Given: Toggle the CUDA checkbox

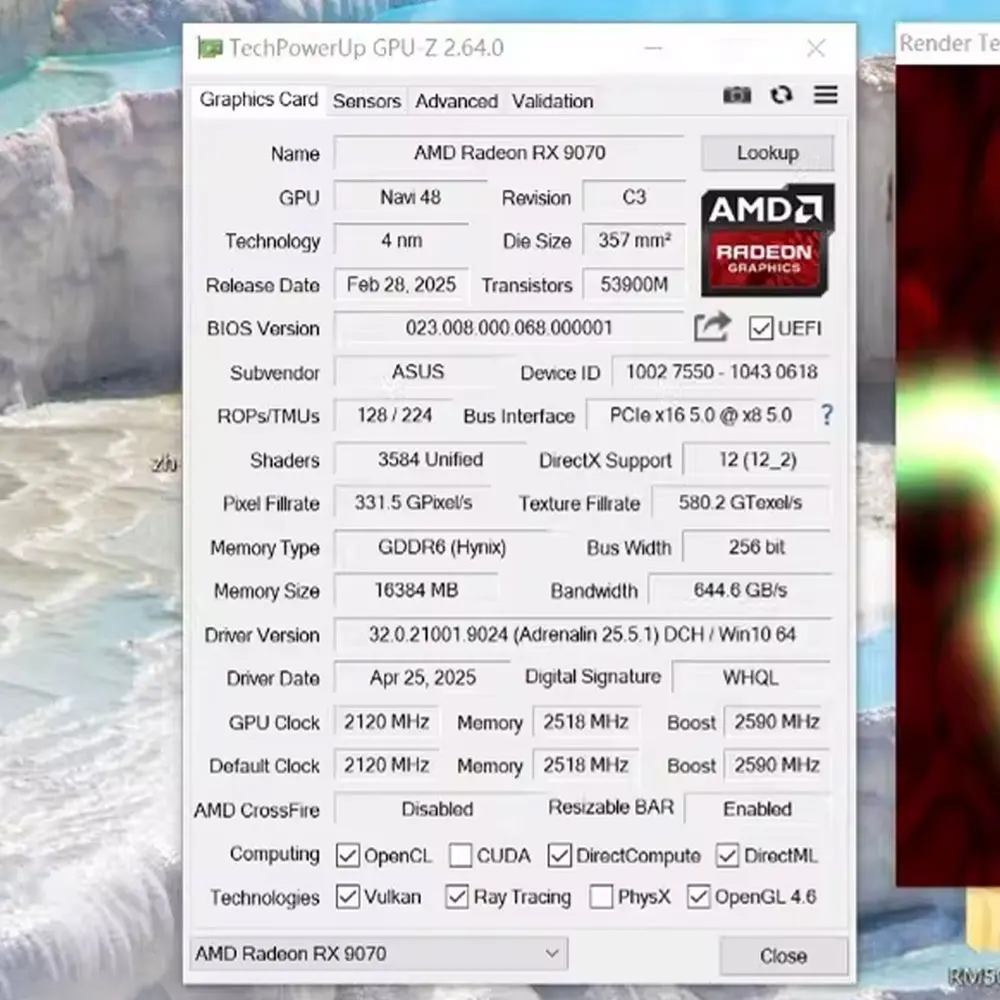Looking at the screenshot, I should [x=460, y=855].
